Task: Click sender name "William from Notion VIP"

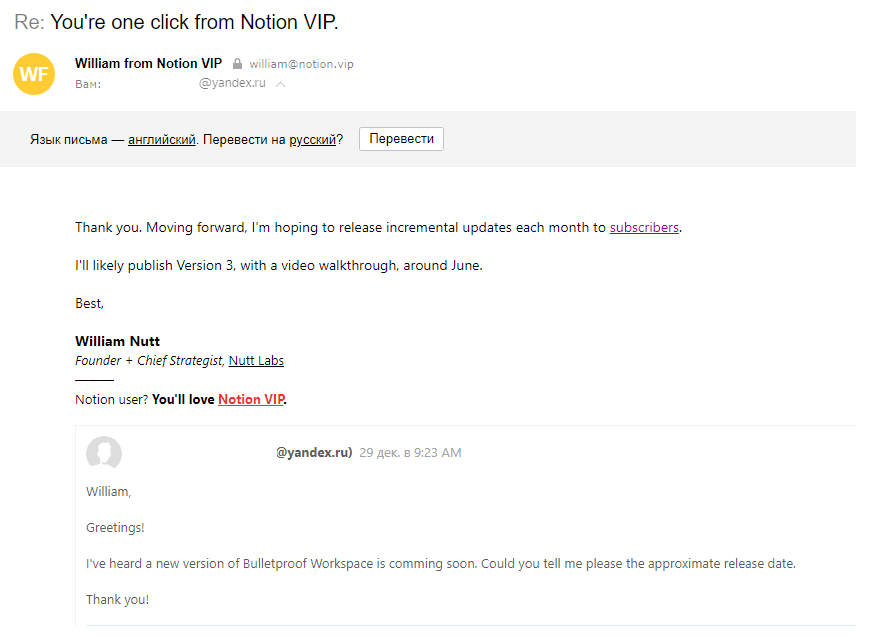Action: (x=148, y=64)
